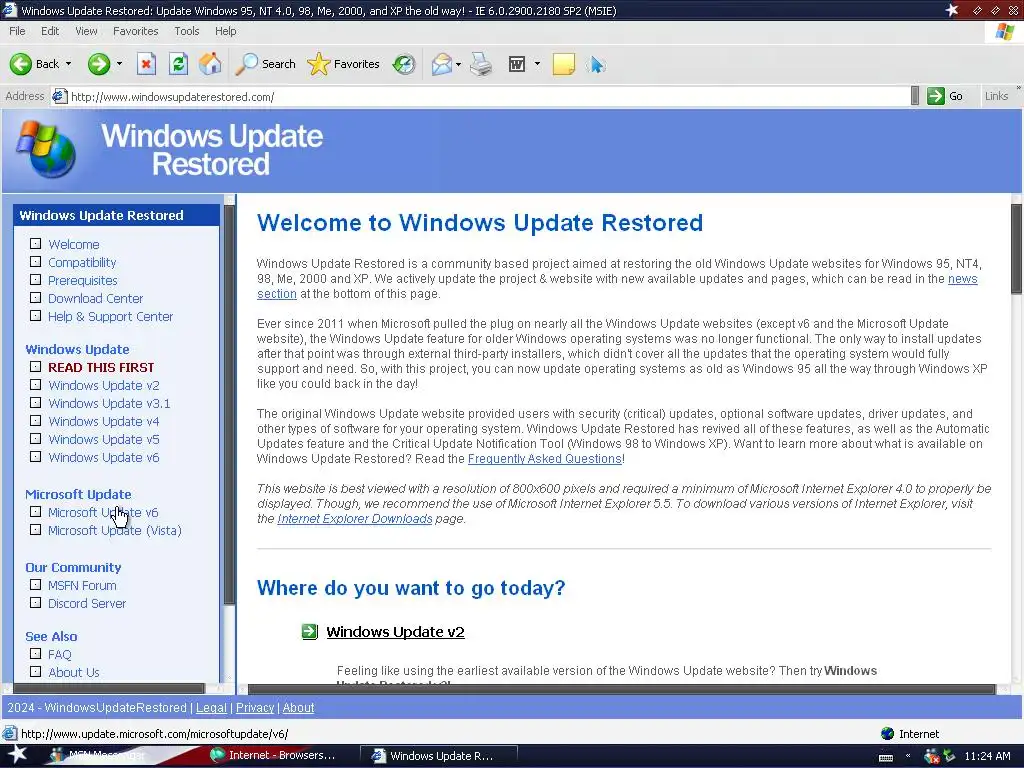1024x768 pixels.
Task: Open the About Us sidebar link
Action: [74, 672]
